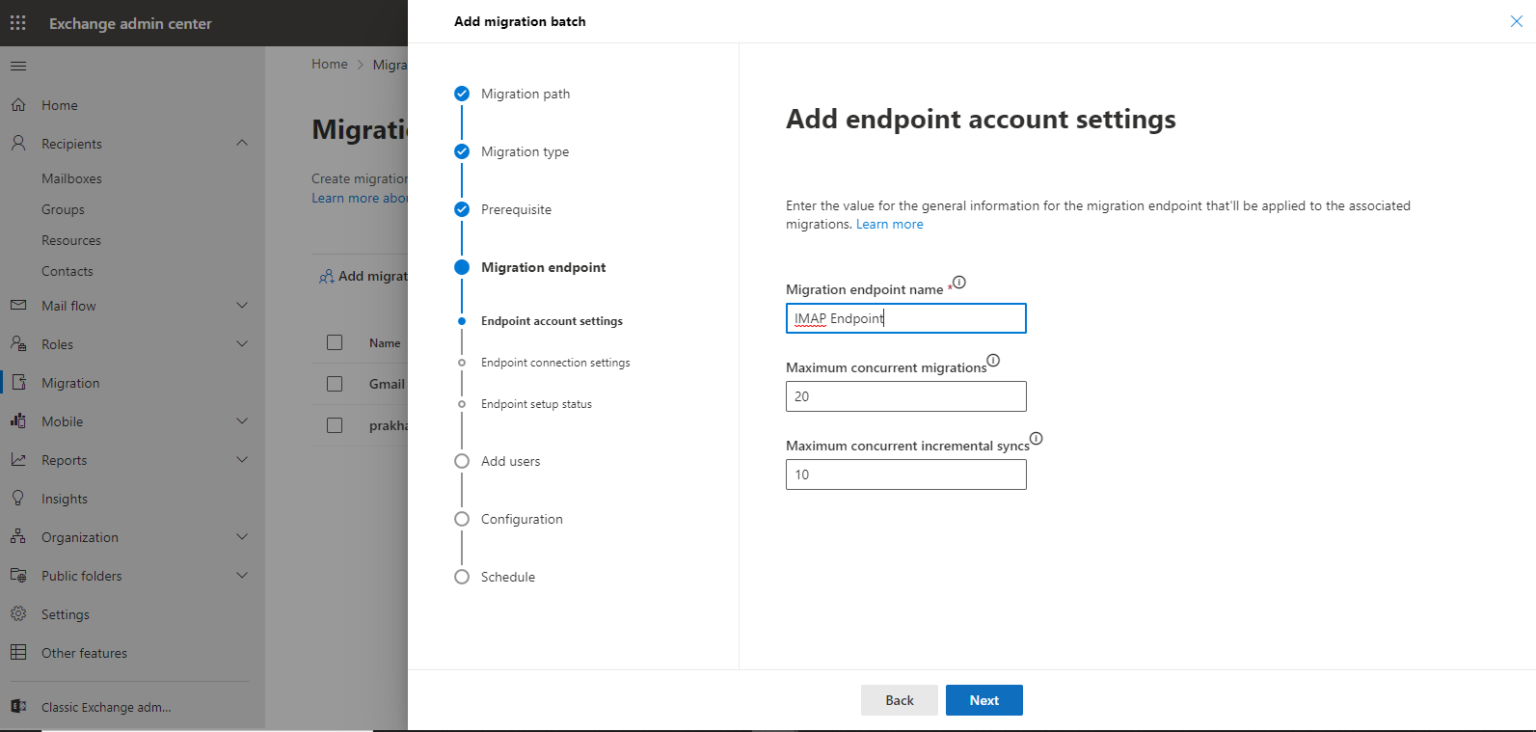Open Other features from sidebar
Image resolution: width=1536 pixels, height=732 pixels.
click(x=83, y=652)
